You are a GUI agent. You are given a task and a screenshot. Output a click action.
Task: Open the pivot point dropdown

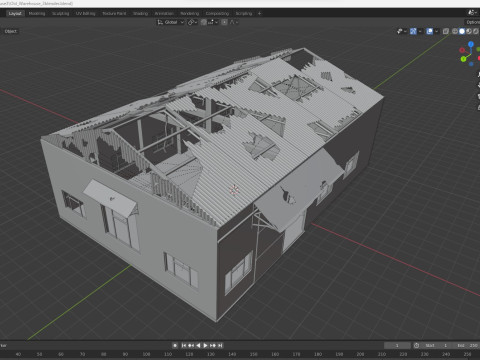192,22
